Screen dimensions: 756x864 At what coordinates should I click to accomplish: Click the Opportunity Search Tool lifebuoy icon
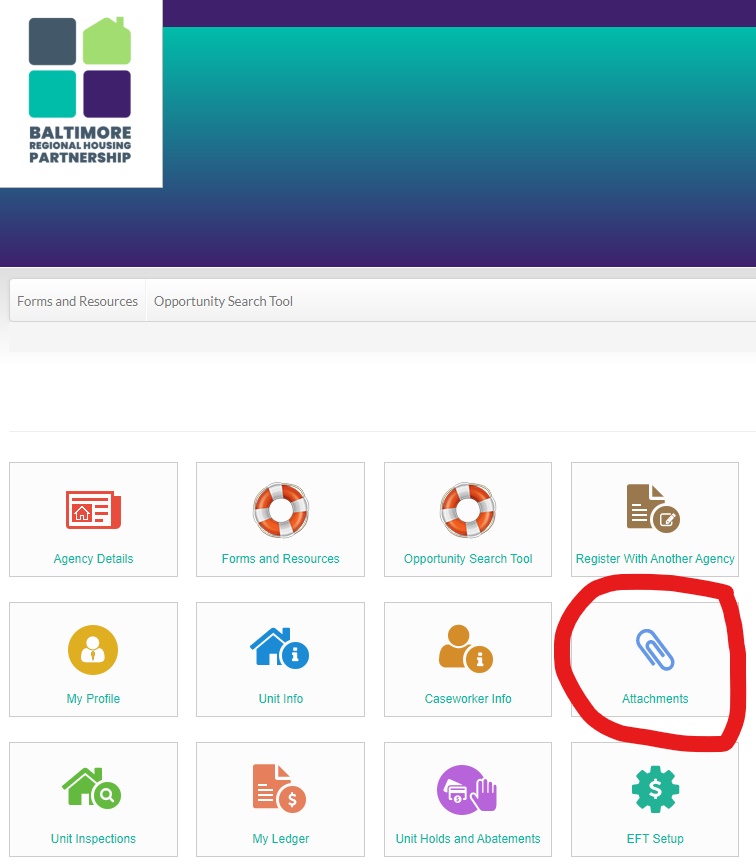point(468,509)
